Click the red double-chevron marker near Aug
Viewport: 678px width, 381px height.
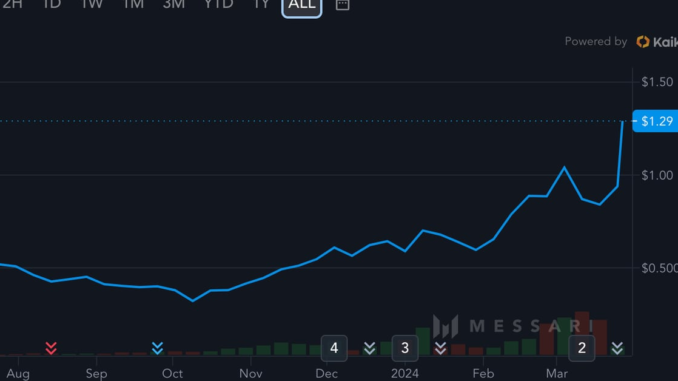tap(51, 348)
